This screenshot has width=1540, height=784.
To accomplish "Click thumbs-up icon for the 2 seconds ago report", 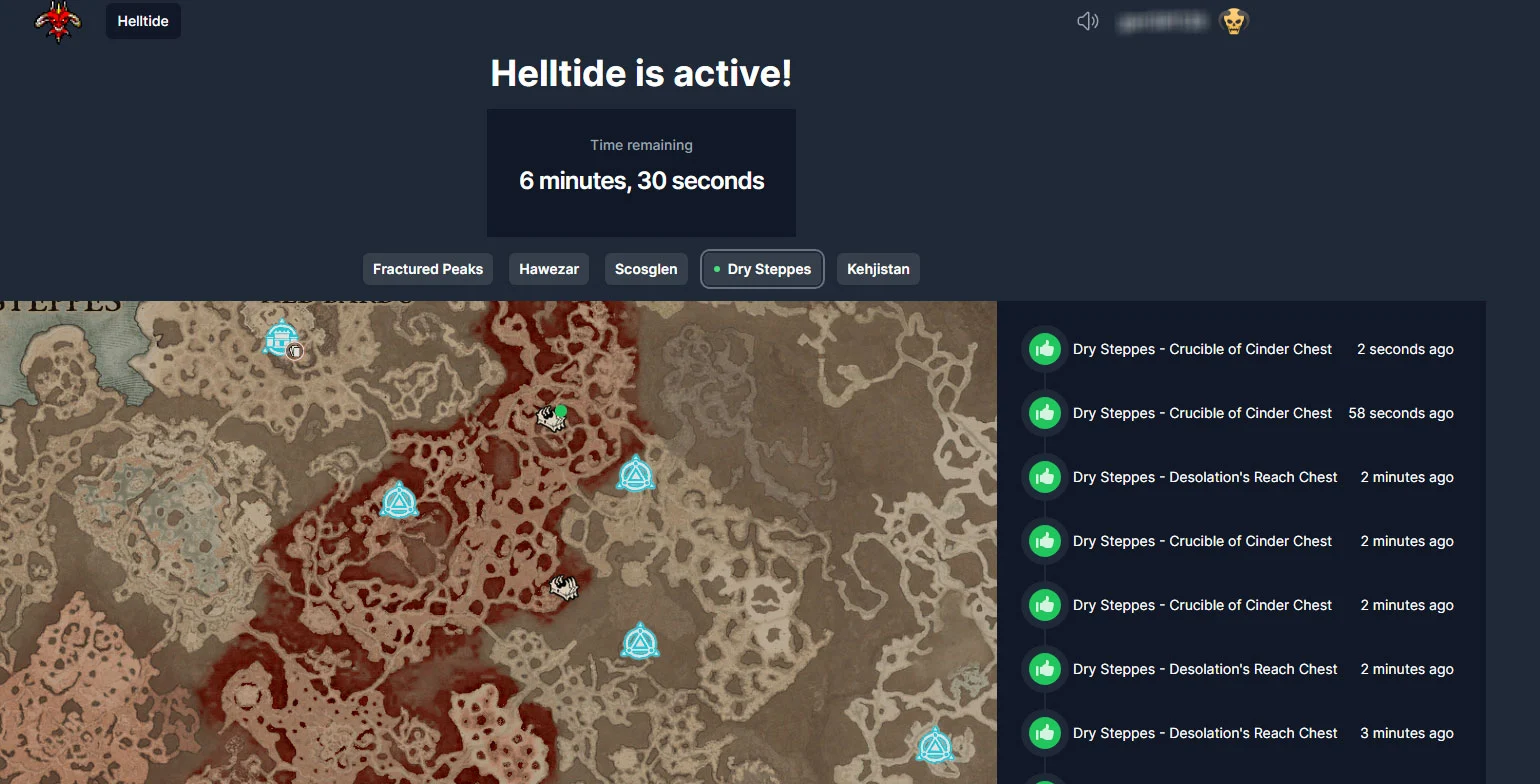I will coord(1045,349).
